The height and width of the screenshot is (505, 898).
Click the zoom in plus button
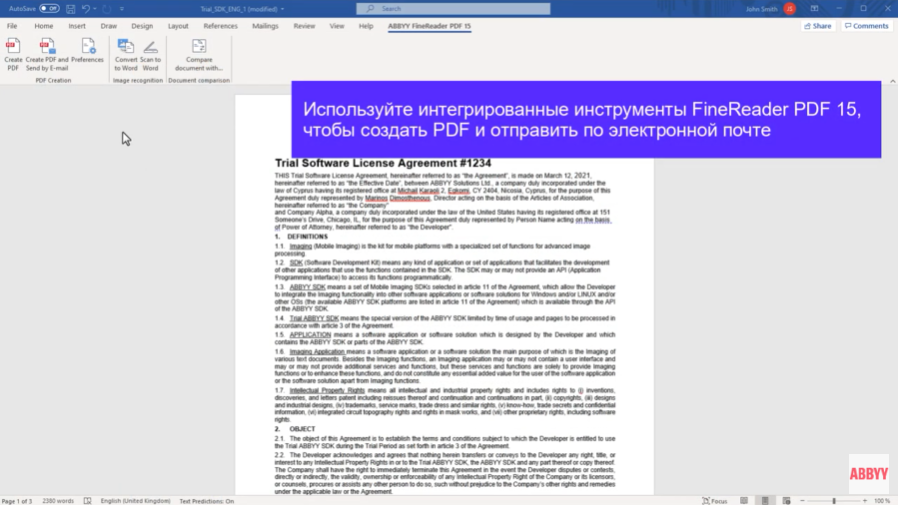865,501
